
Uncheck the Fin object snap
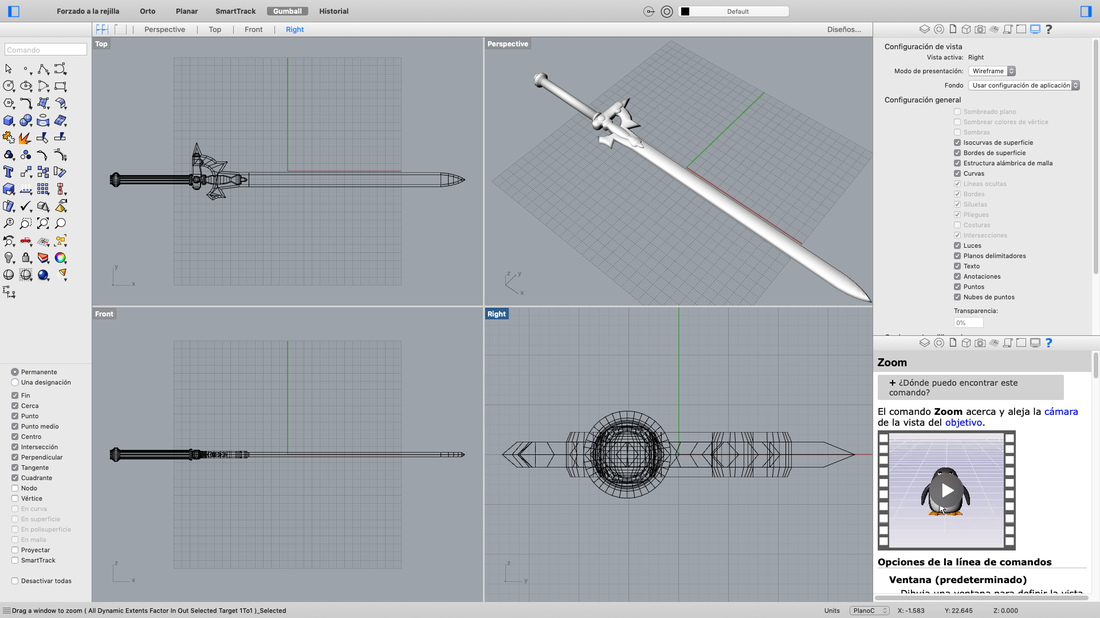15,396
